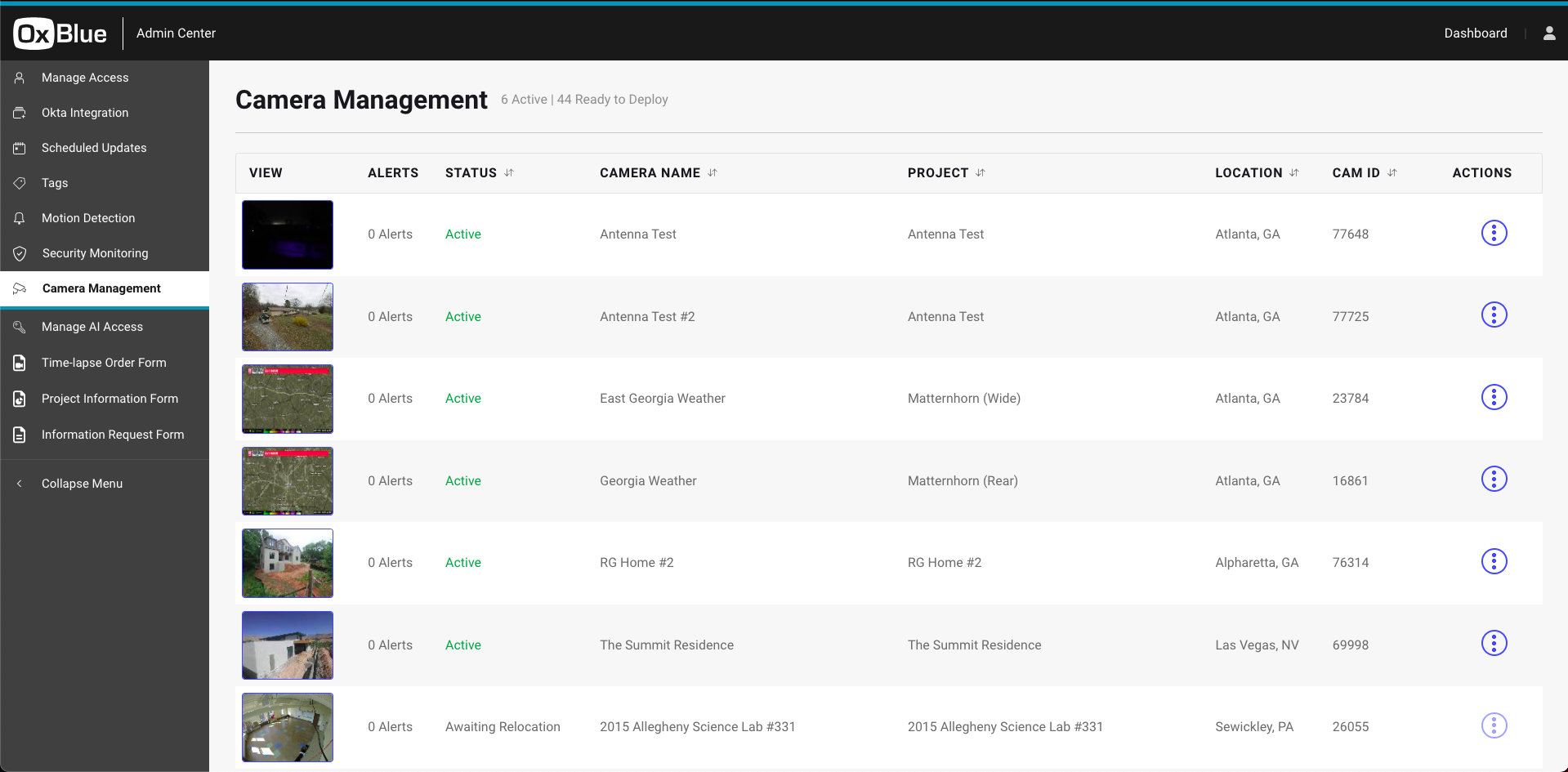This screenshot has width=1568, height=772.
Task: Sort table by Camera Name arrows
Action: tap(713, 173)
